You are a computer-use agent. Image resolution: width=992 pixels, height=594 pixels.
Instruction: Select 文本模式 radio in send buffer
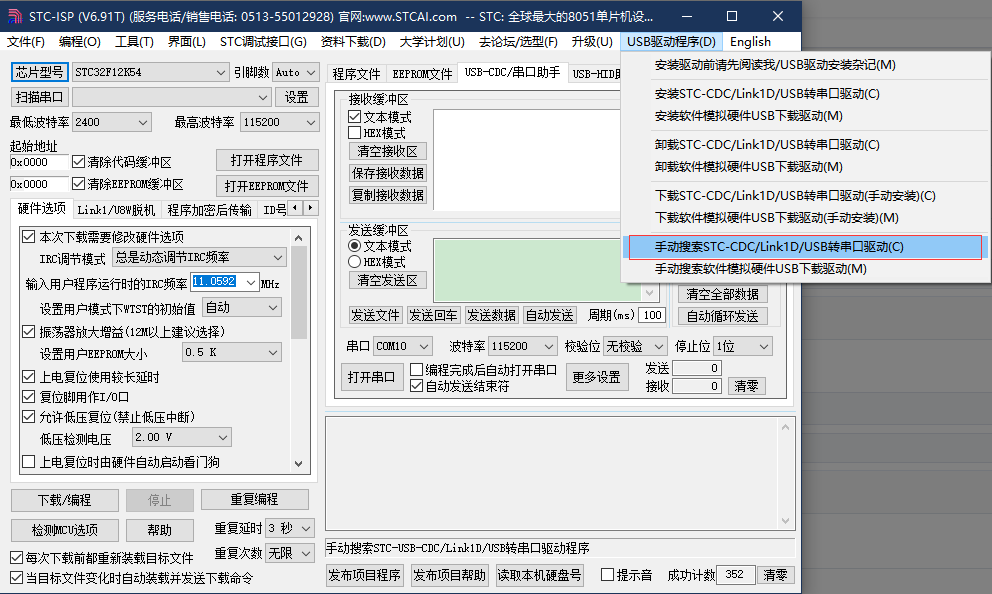point(354,245)
